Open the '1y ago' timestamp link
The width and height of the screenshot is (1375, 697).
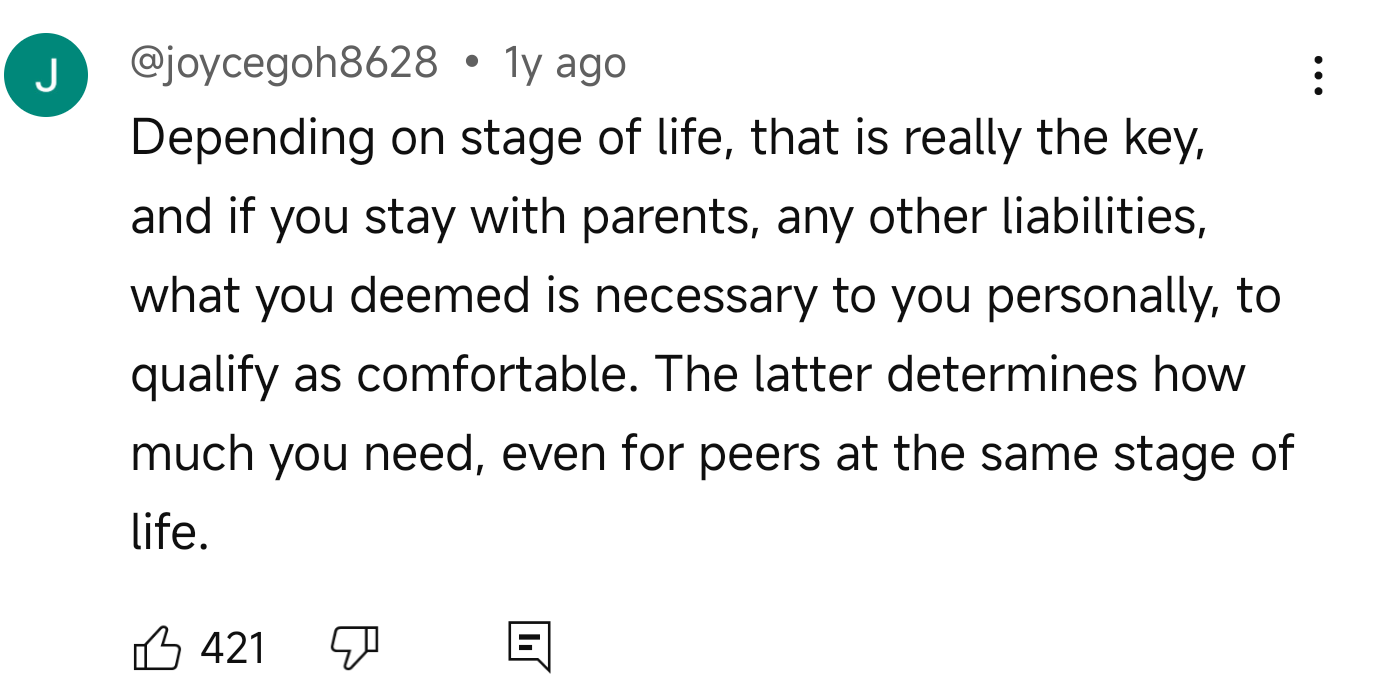coord(565,64)
